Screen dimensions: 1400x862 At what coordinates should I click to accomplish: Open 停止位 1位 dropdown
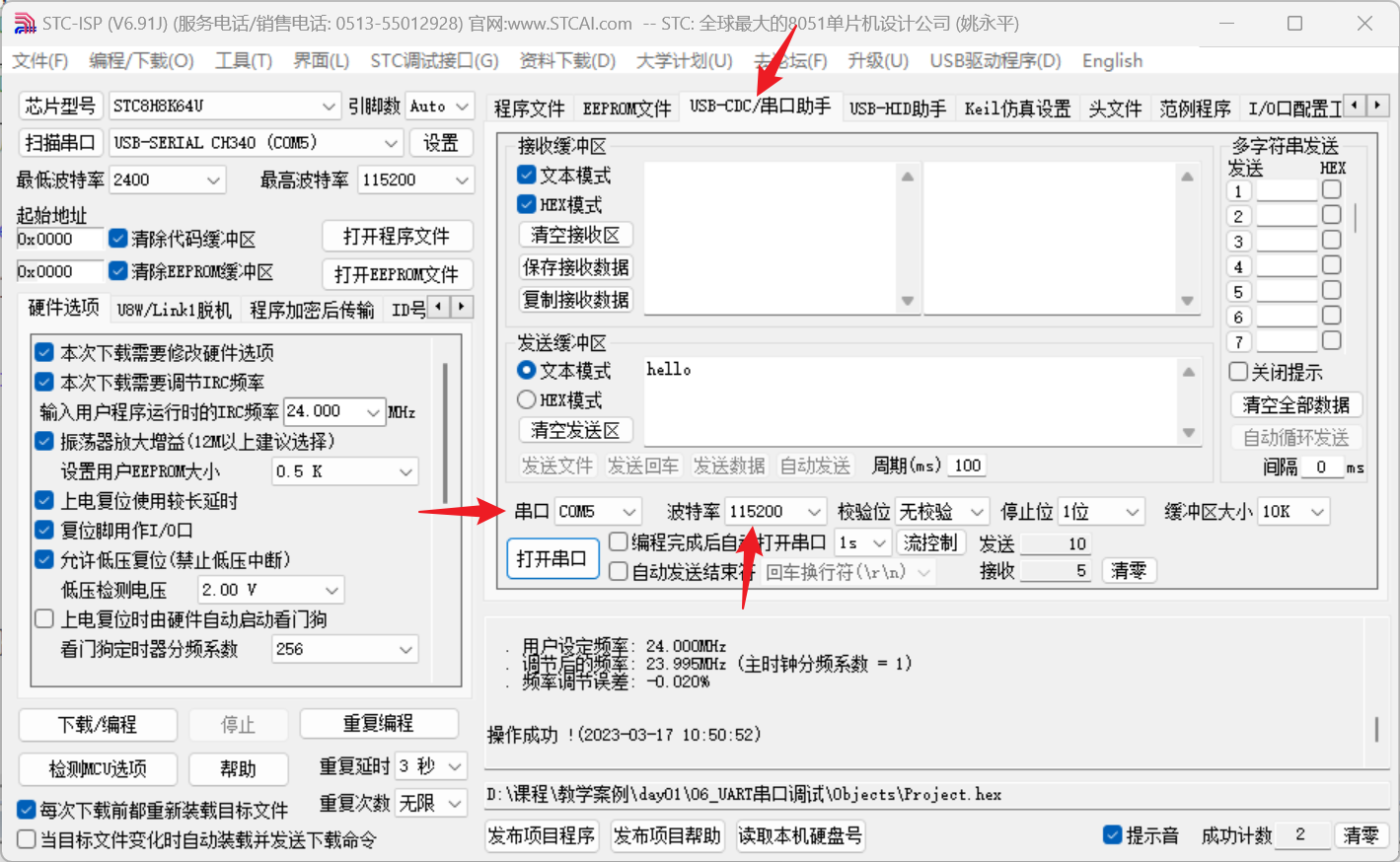point(1101,511)
